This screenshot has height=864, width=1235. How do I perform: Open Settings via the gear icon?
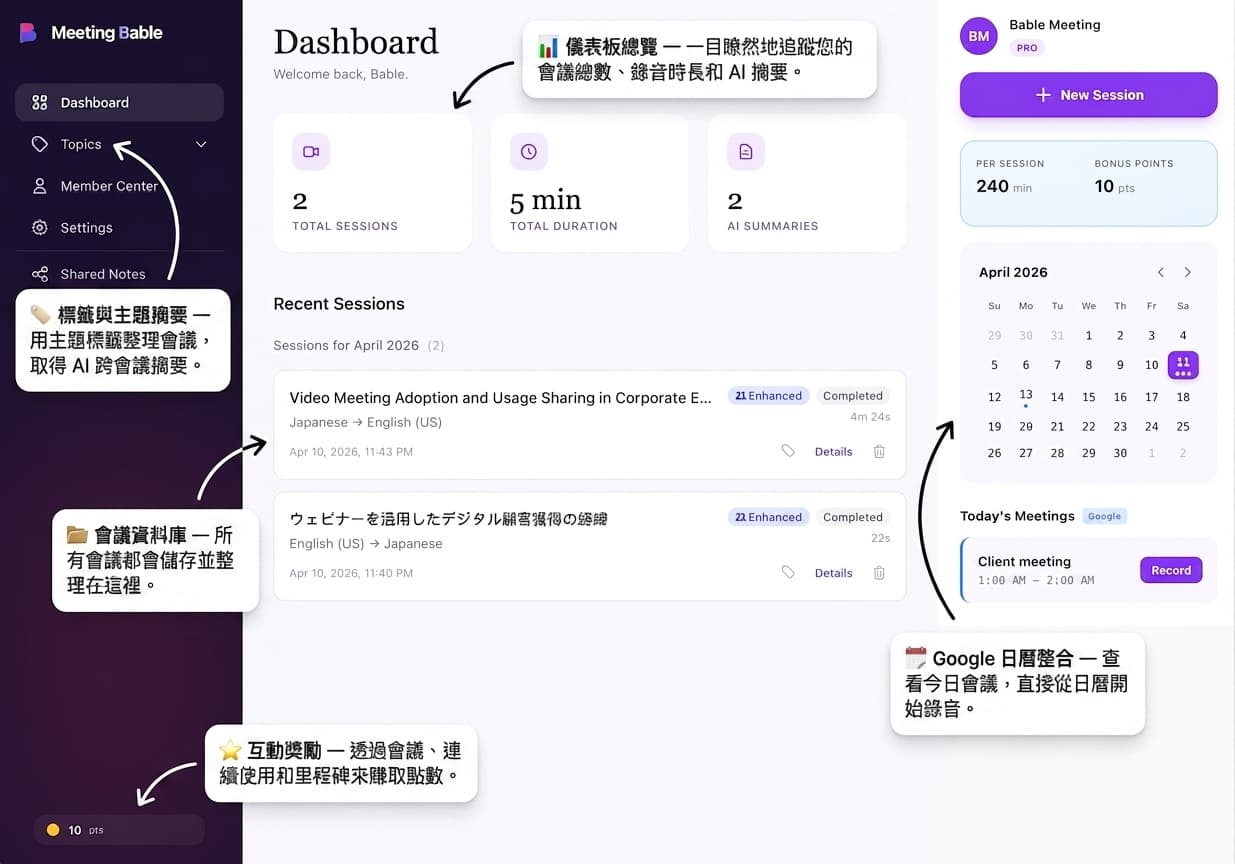pyautogui.click(x=38, y=228)
